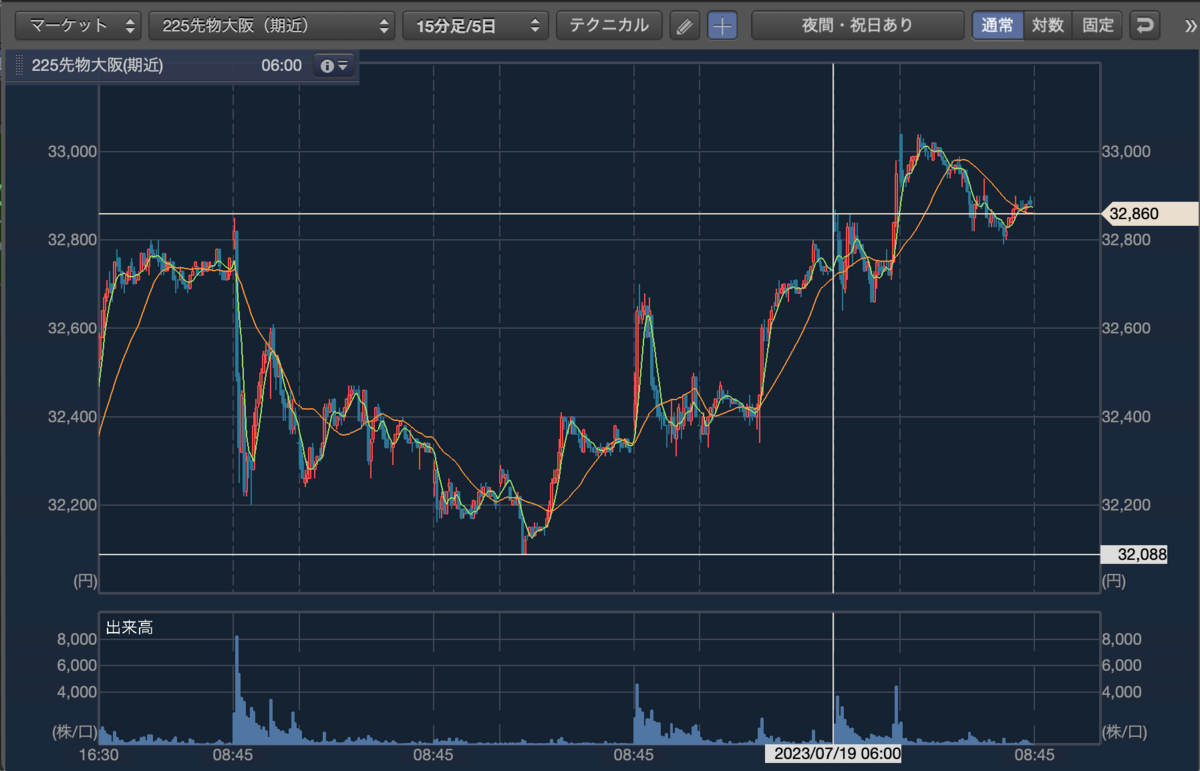Expand the toolbar overflow chevrons
The width and height of the screenshot is (1200, 771).
click(x=1188, y=25)
